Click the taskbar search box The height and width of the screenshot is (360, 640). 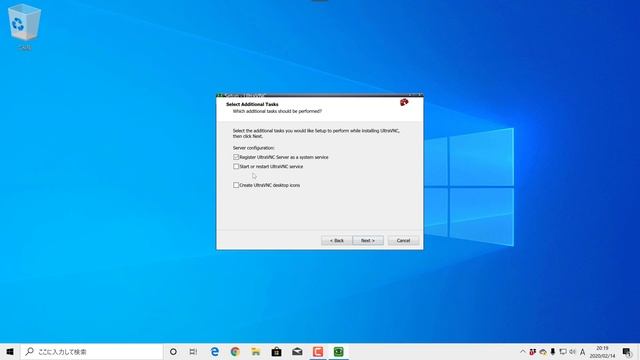[91, 351]
